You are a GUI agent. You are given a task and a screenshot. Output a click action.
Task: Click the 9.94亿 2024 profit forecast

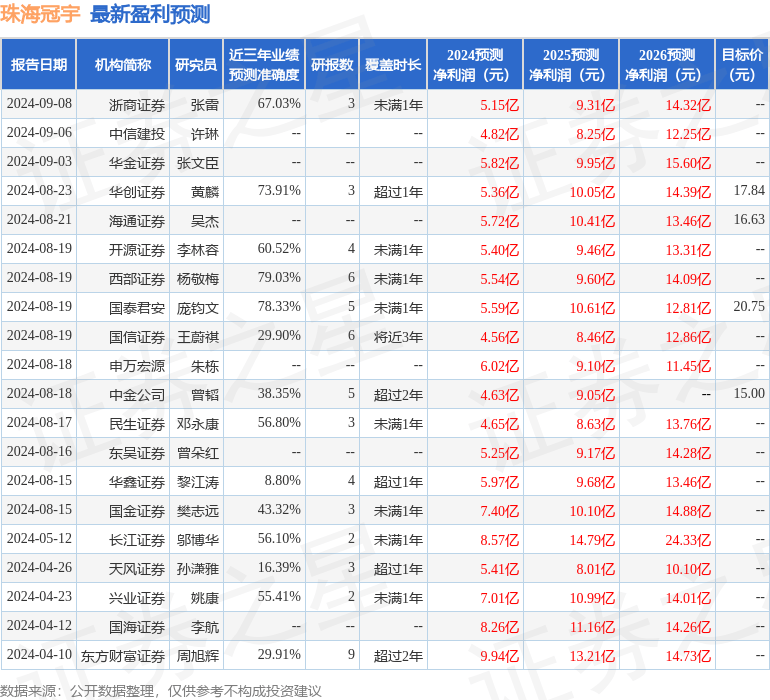click(499, 656)
